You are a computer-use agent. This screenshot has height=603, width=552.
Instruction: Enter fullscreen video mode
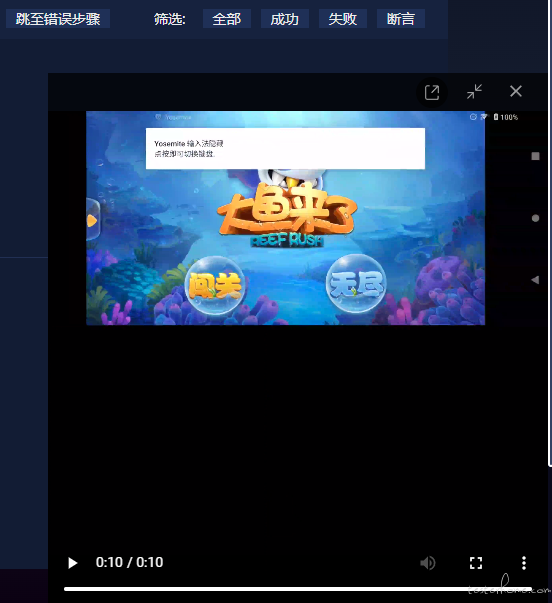(476, 563)
